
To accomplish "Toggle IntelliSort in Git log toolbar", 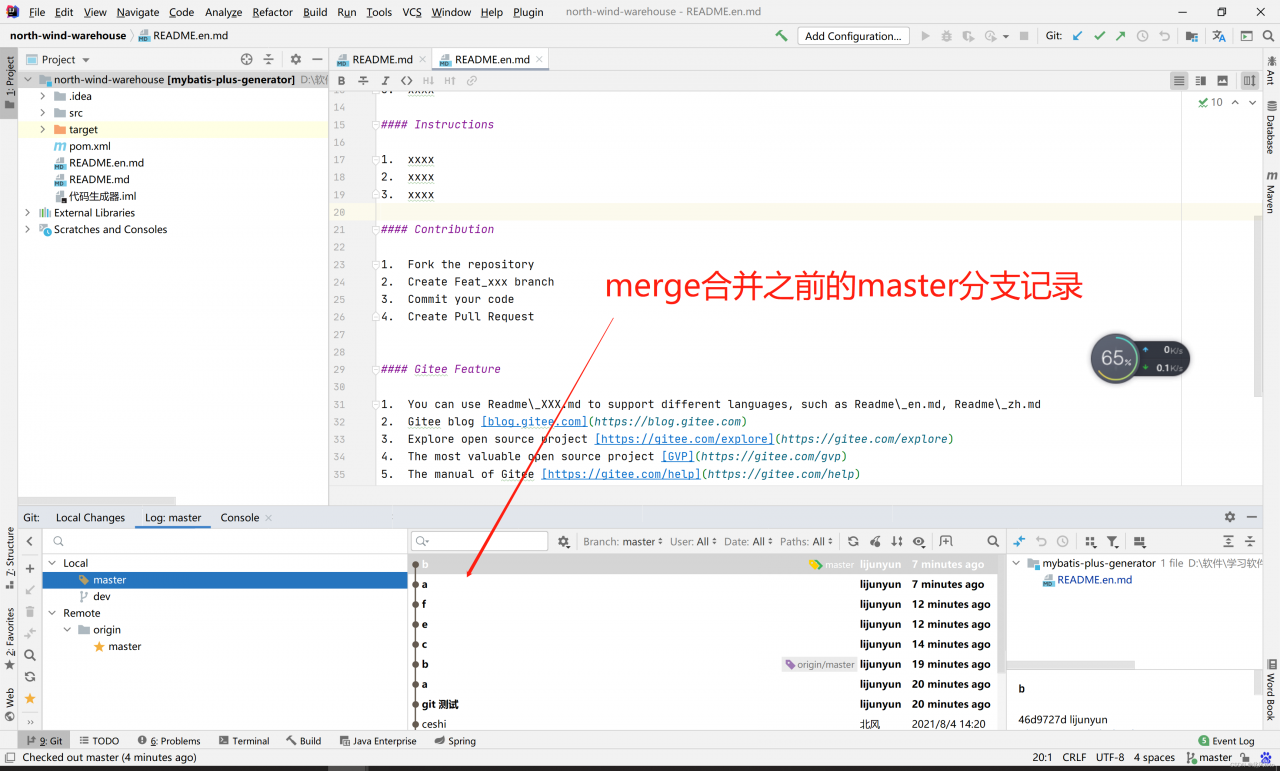I will [897, 541].
